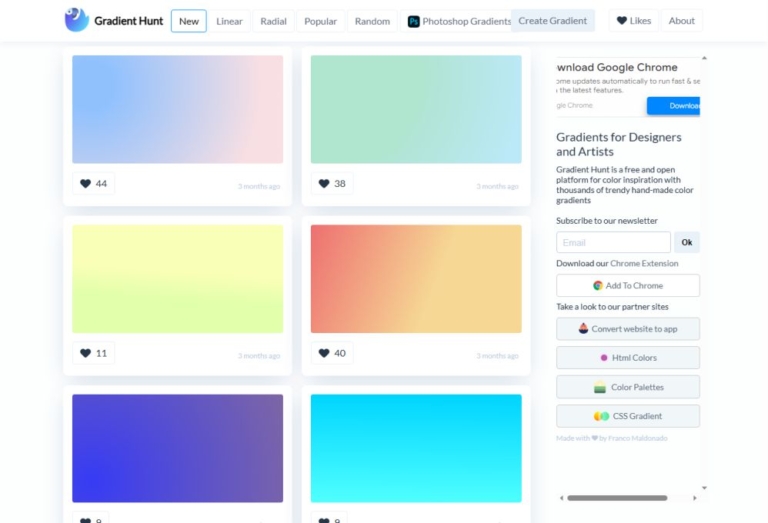Click the Gradient Hunt logo icon
Viewport: 768px width, 523px height.
coord(76,20)
